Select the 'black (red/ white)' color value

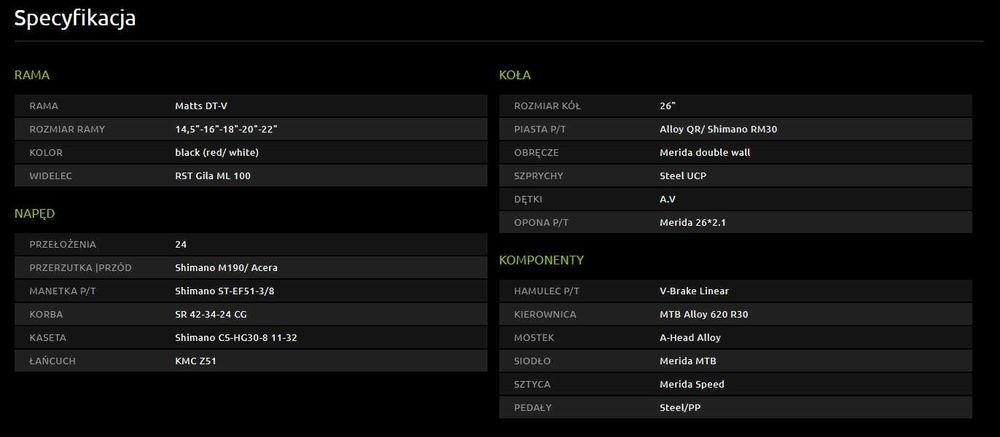[x=217, y=152]
